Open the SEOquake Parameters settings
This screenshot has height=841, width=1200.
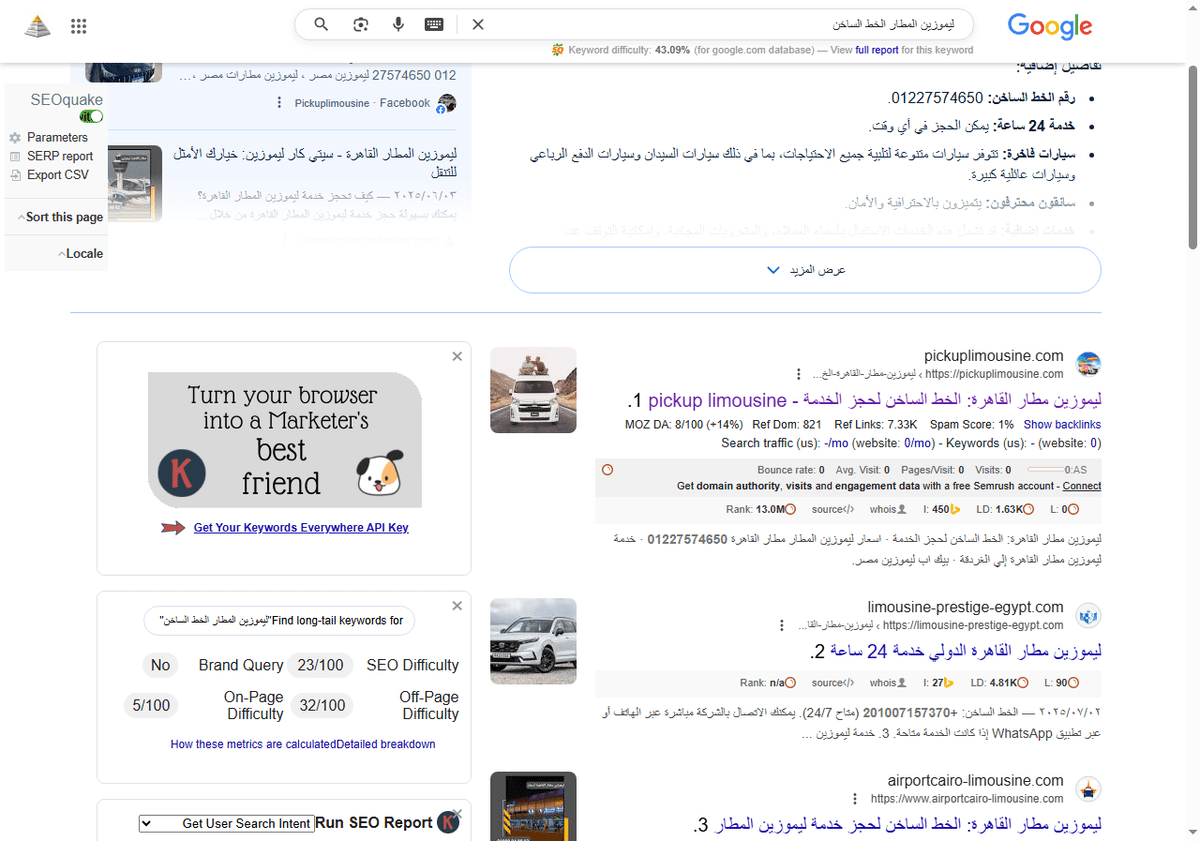coord(56,137)
